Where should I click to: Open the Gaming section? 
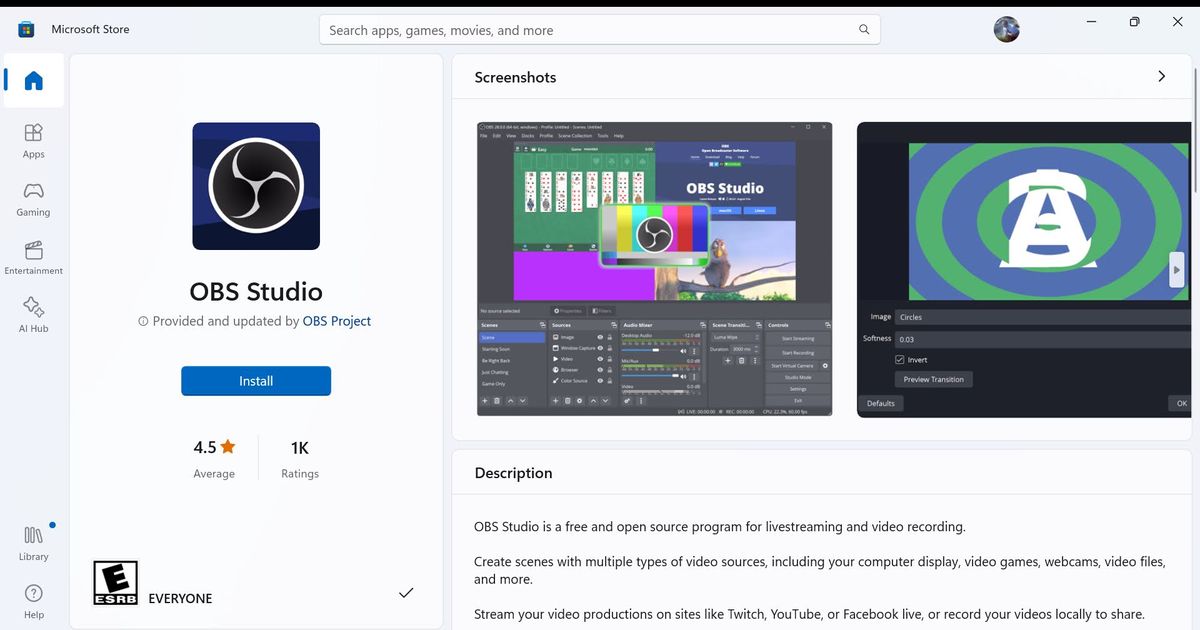coord(34,198)
